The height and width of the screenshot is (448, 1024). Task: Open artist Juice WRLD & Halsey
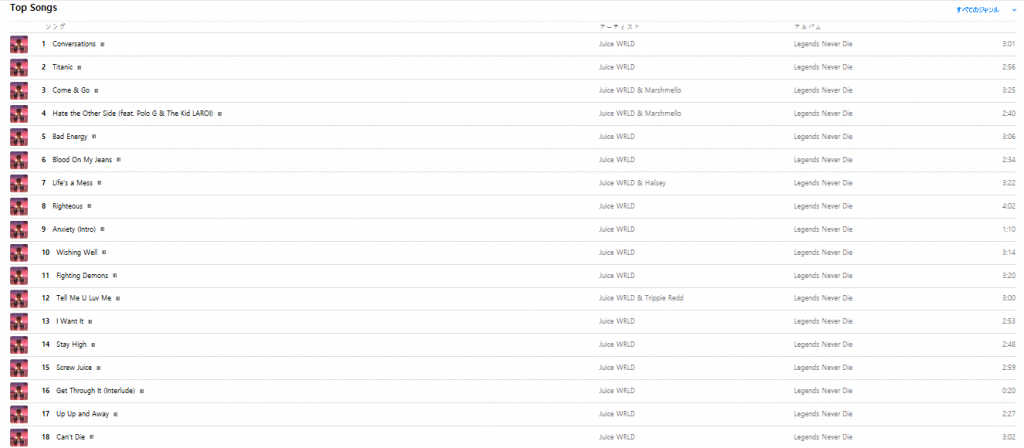(632, 183)
